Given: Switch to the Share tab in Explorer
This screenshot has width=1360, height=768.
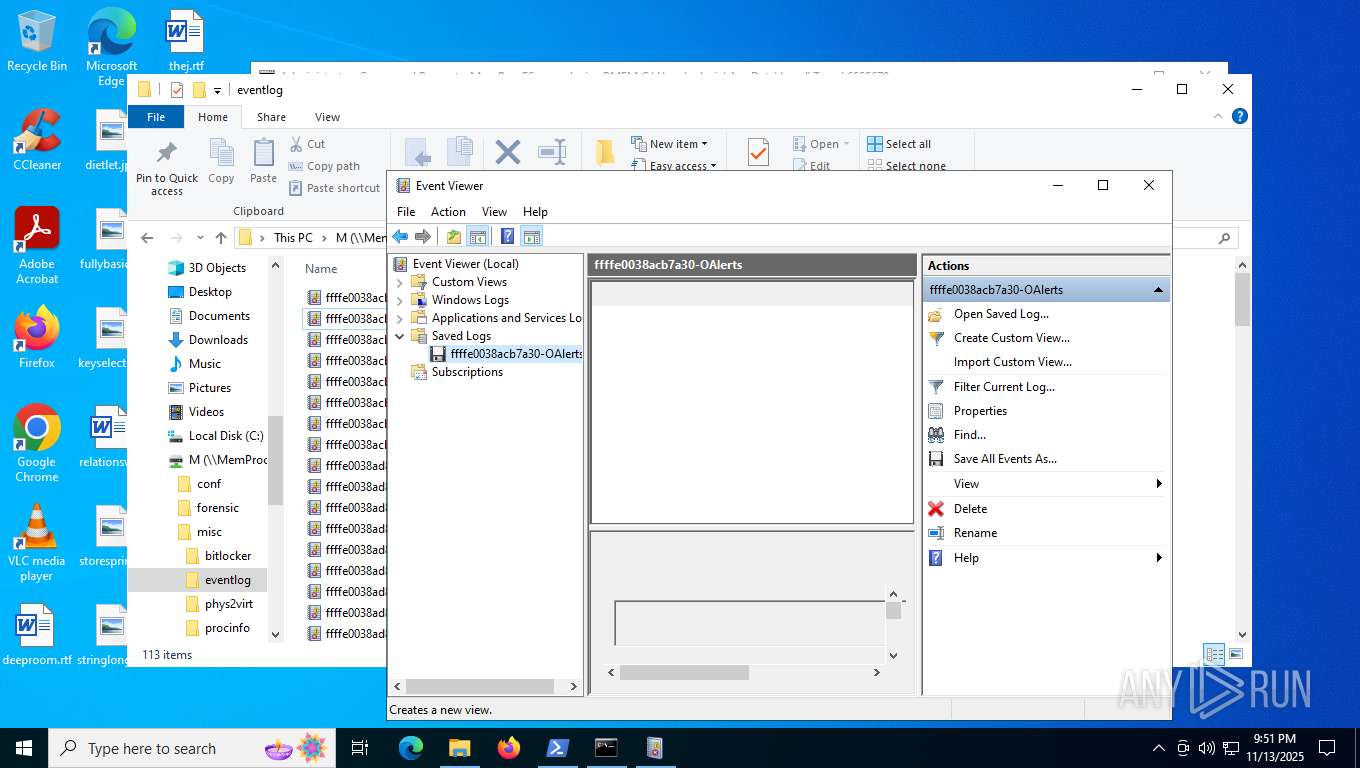Looking at the screenshot, I should 271,117.
